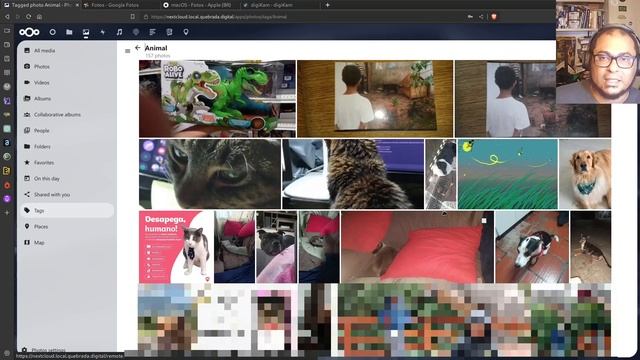Select Photos in the sidebar

67,67
